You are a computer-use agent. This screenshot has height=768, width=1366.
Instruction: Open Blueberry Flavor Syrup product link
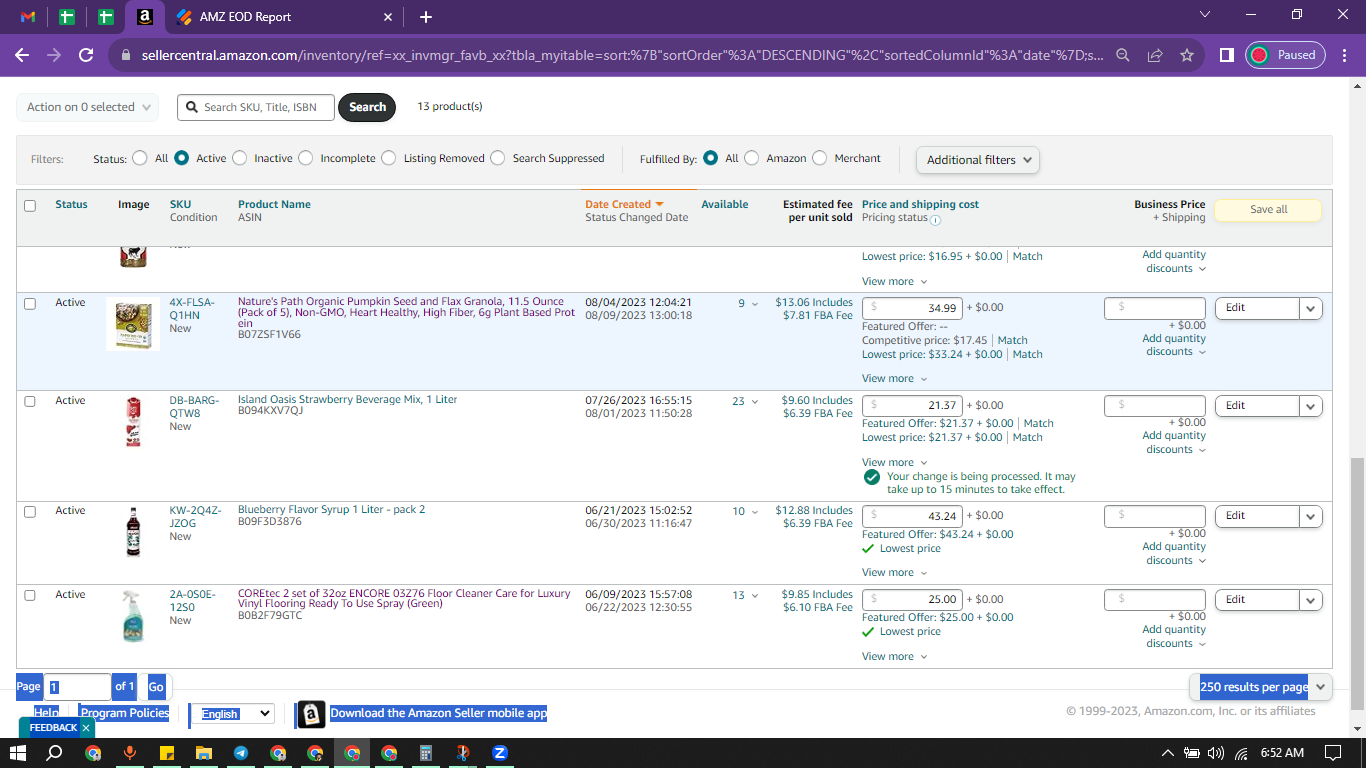tap(331, 510)
